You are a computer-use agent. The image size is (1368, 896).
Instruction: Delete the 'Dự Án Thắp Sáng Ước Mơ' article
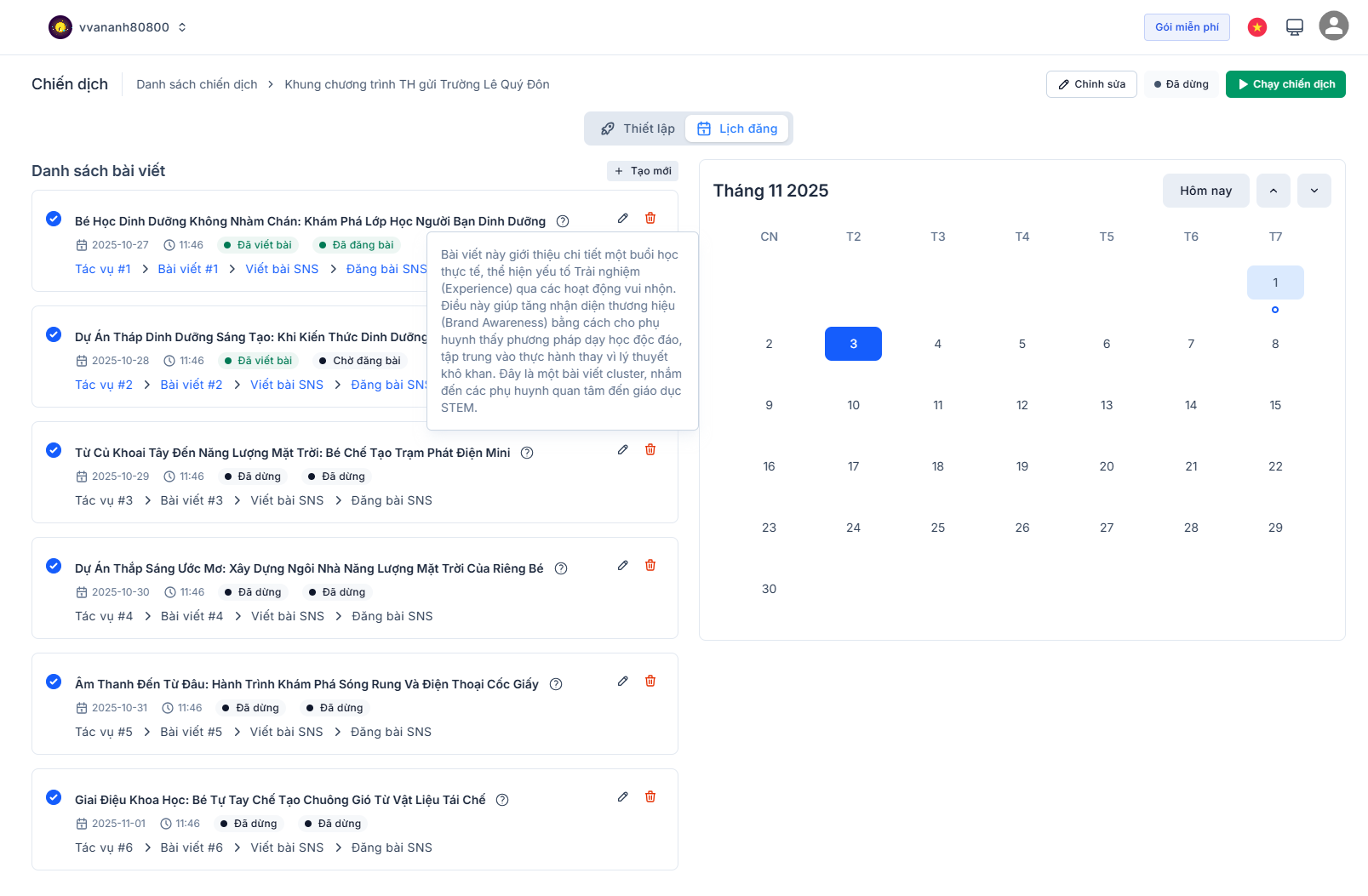click(x=650, y=566)
